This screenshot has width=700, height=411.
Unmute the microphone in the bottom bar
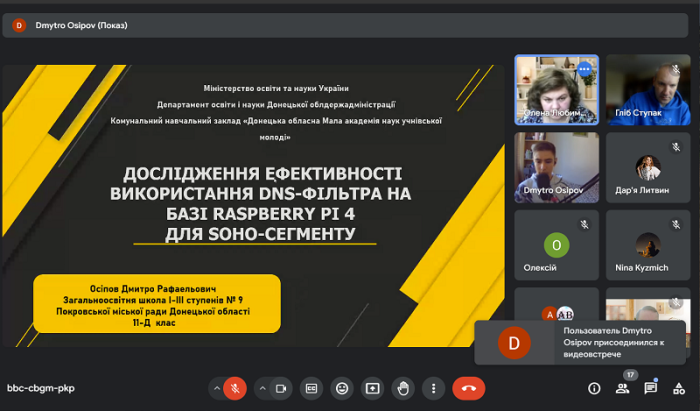236,388
